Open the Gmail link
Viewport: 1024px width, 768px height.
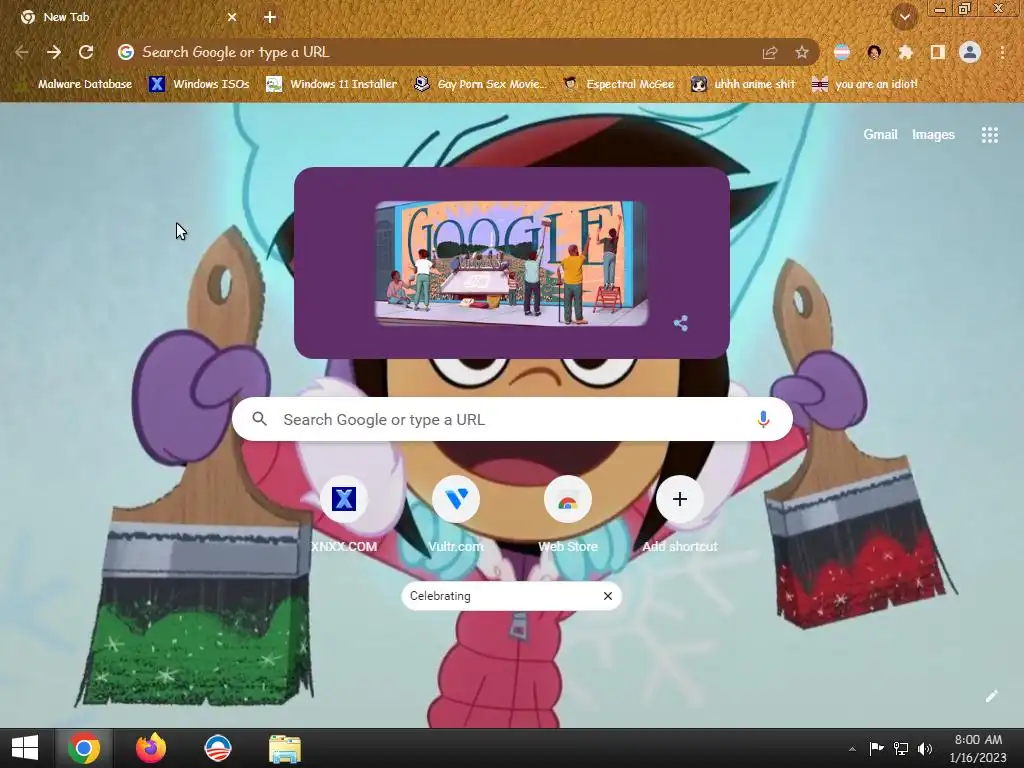880,135
